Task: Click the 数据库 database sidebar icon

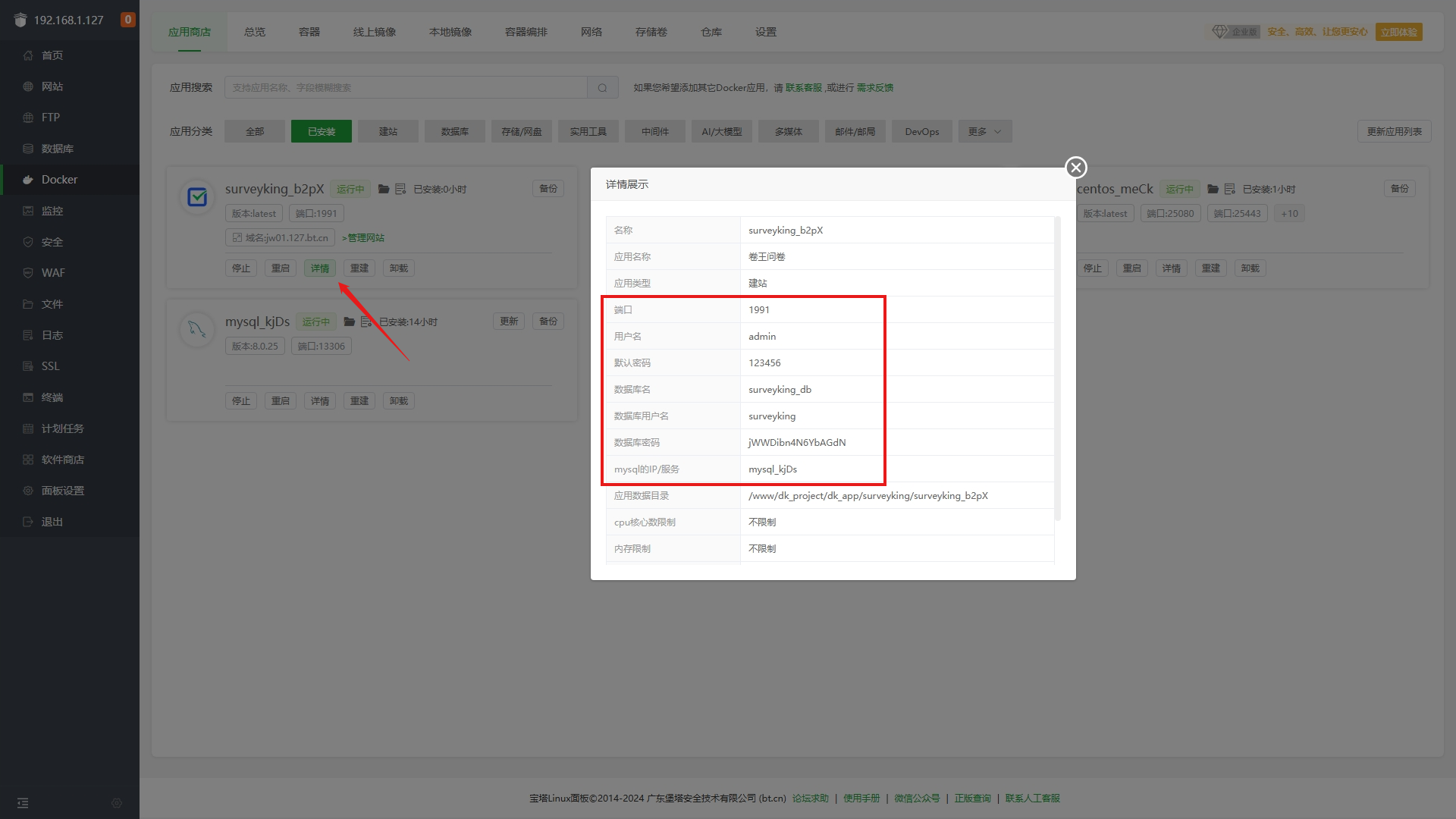Action: (x=28, y=149)
